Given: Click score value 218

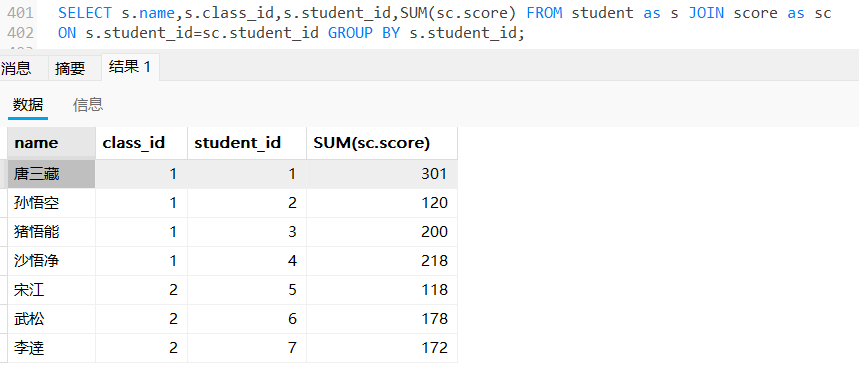Looking at the screenshot, I should click(382, 261).
